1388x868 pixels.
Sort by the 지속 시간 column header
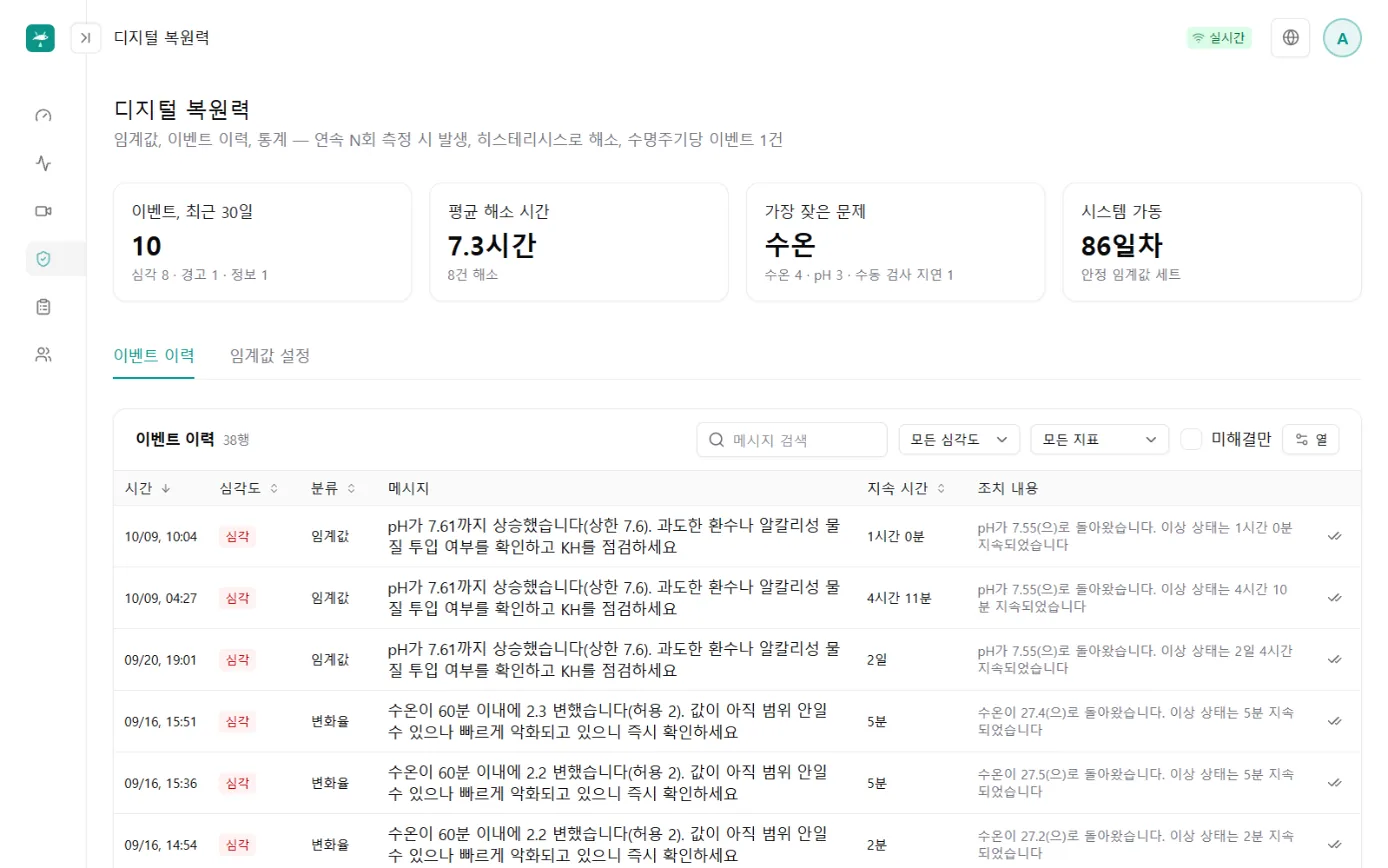click(x=906, y=488)
